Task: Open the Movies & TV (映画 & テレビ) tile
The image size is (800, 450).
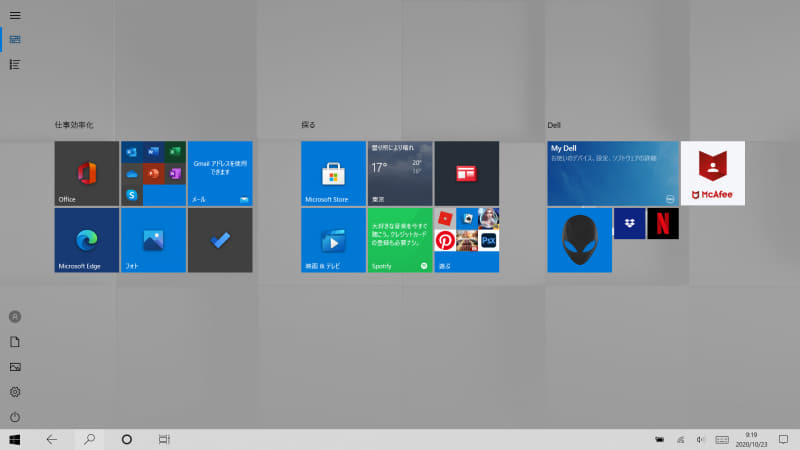Action: [x=333, y=240]
